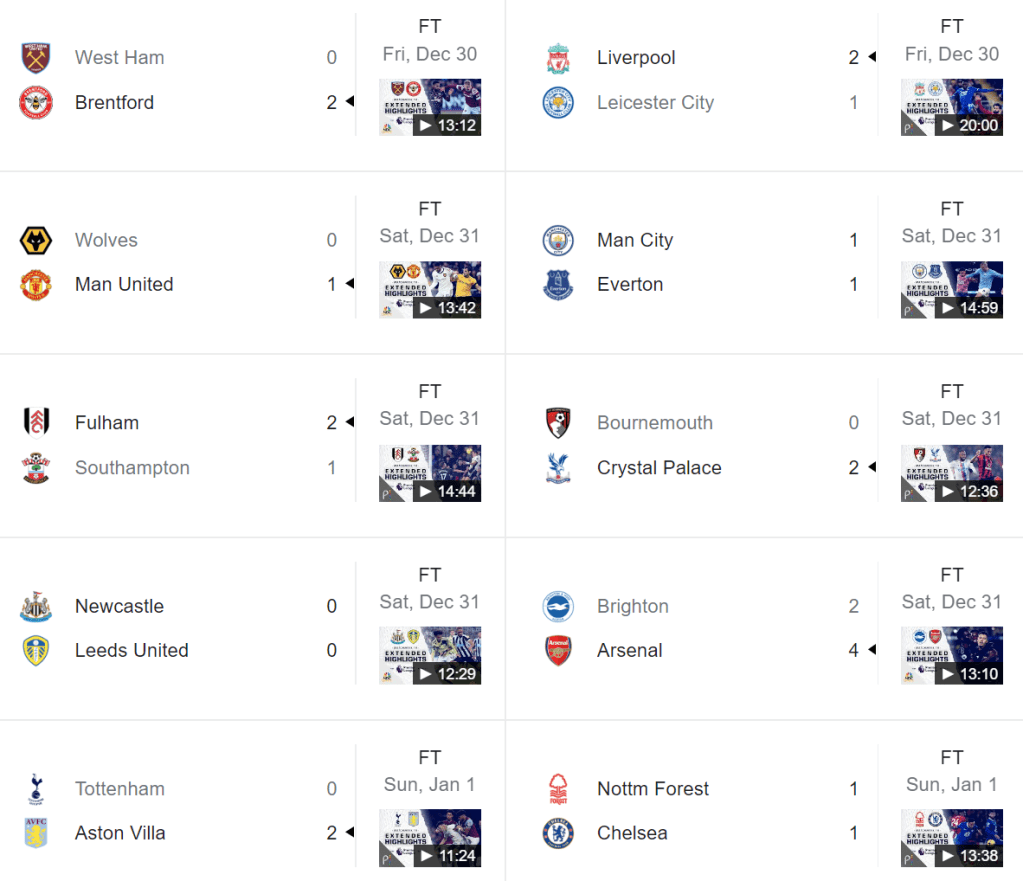This screenshot has height=881, width=1023.
Task: Open the Leeds United team name link
Action: click(131, 651)
